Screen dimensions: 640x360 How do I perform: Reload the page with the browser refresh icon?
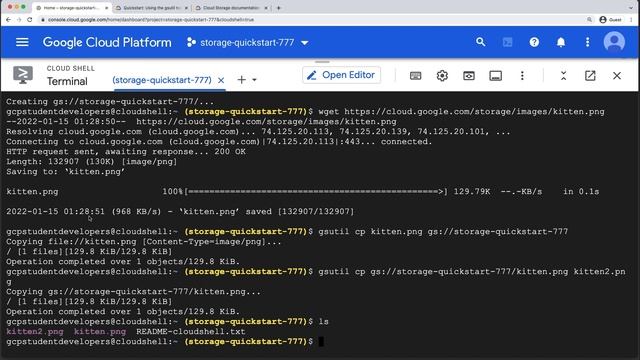coord(29,20)
